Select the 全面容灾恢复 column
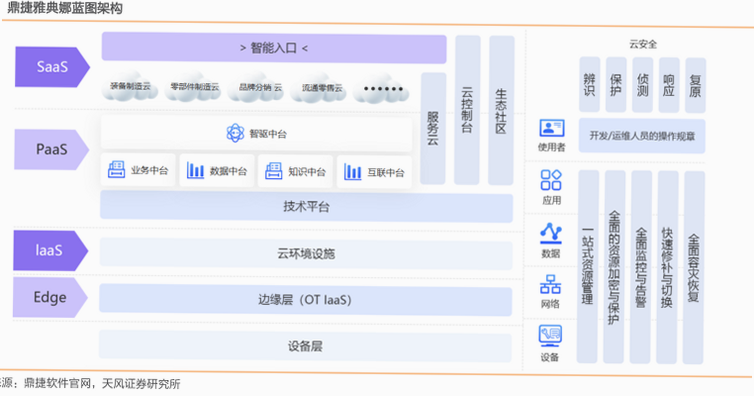This screenshot has width=754, height=396. tap(693, 268)
